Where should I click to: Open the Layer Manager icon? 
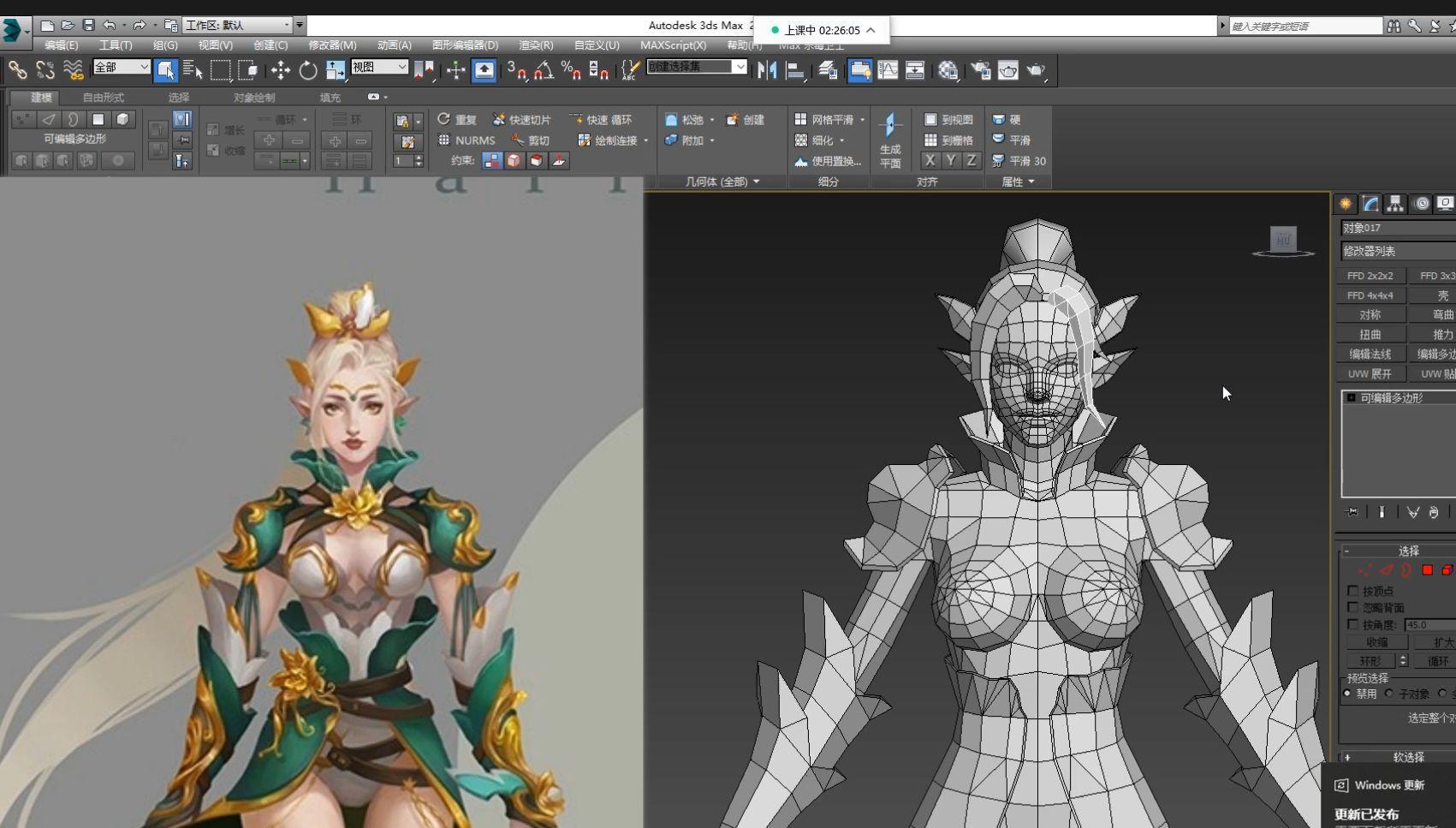828,70
